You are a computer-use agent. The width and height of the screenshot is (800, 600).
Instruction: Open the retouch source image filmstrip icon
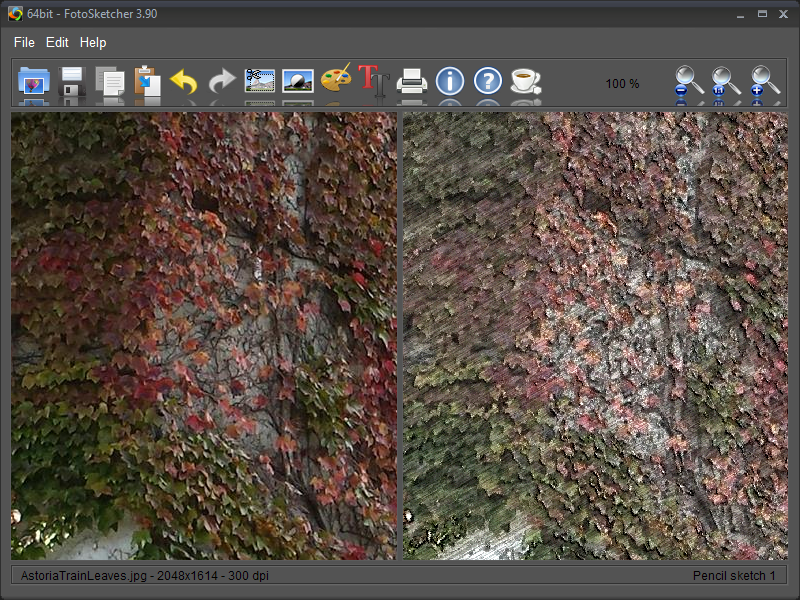(260, 80)
